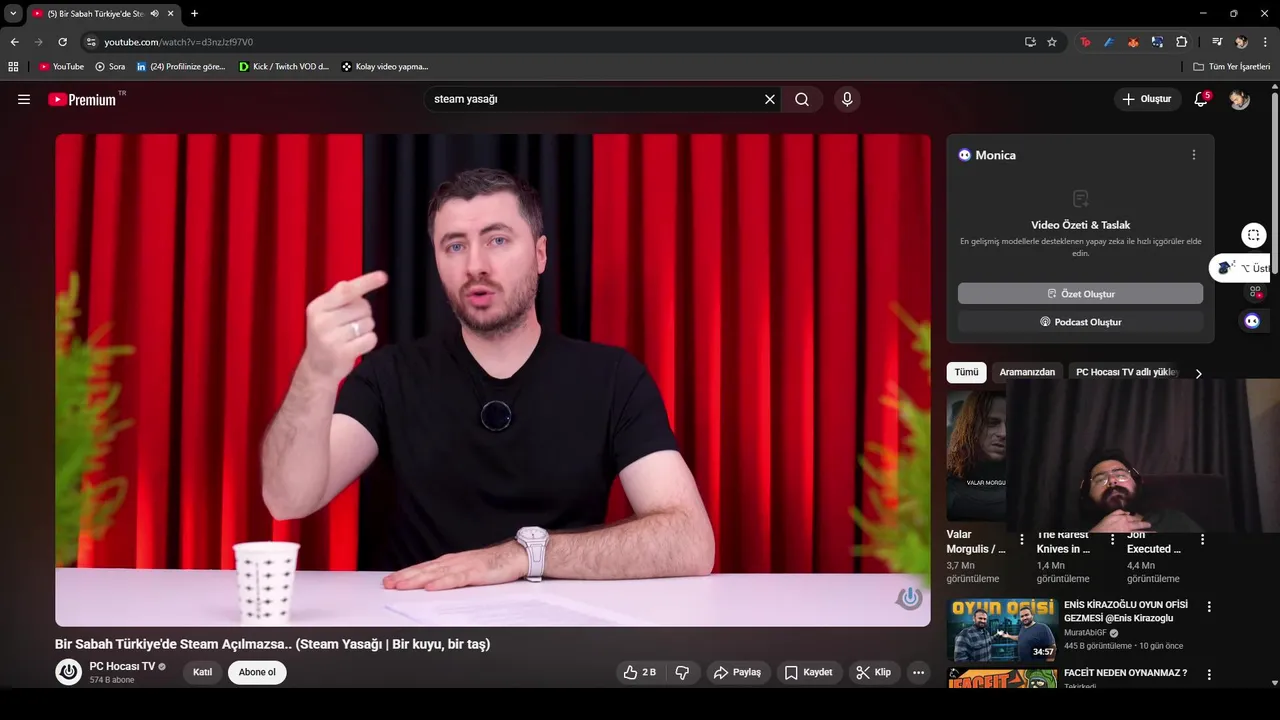
Task: Run search with magnifying glass button
Action: (x=802, y=99)
